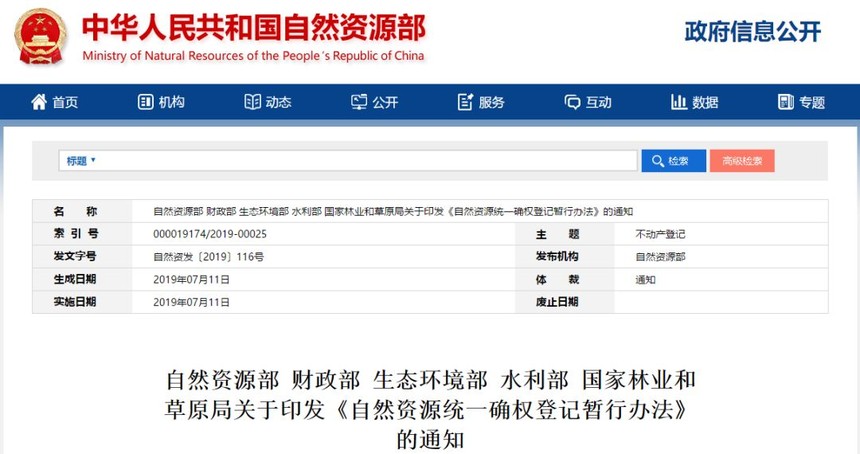This screenshot has width=860, height=454.
Task: Click the 高级检索 advanced search button
Action: click(742, 161)
